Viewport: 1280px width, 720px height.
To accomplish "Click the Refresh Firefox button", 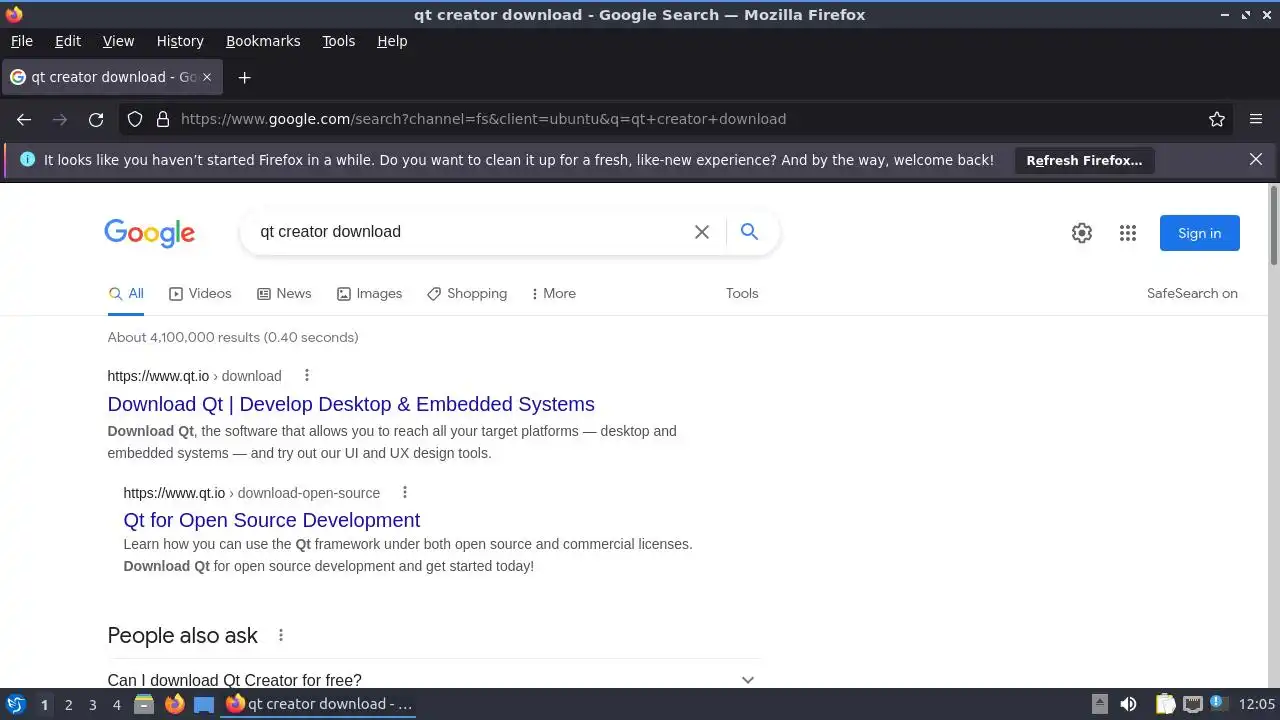I will coord(1084,160).
